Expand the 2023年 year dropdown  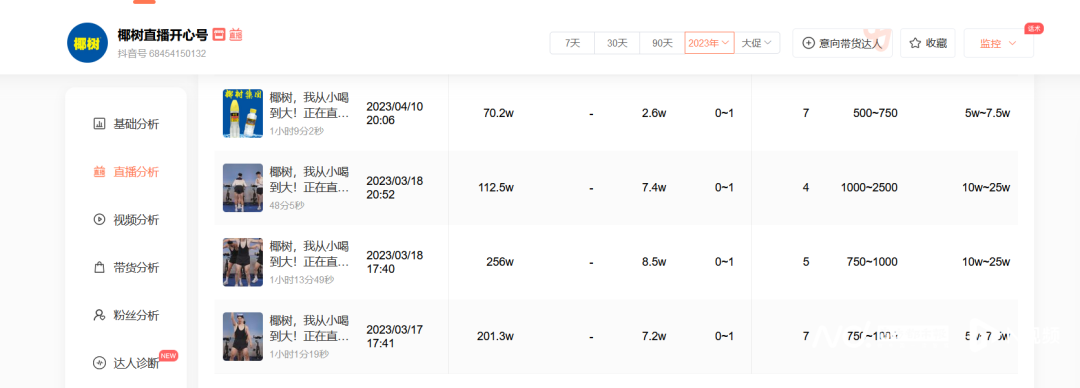[709, 43]
